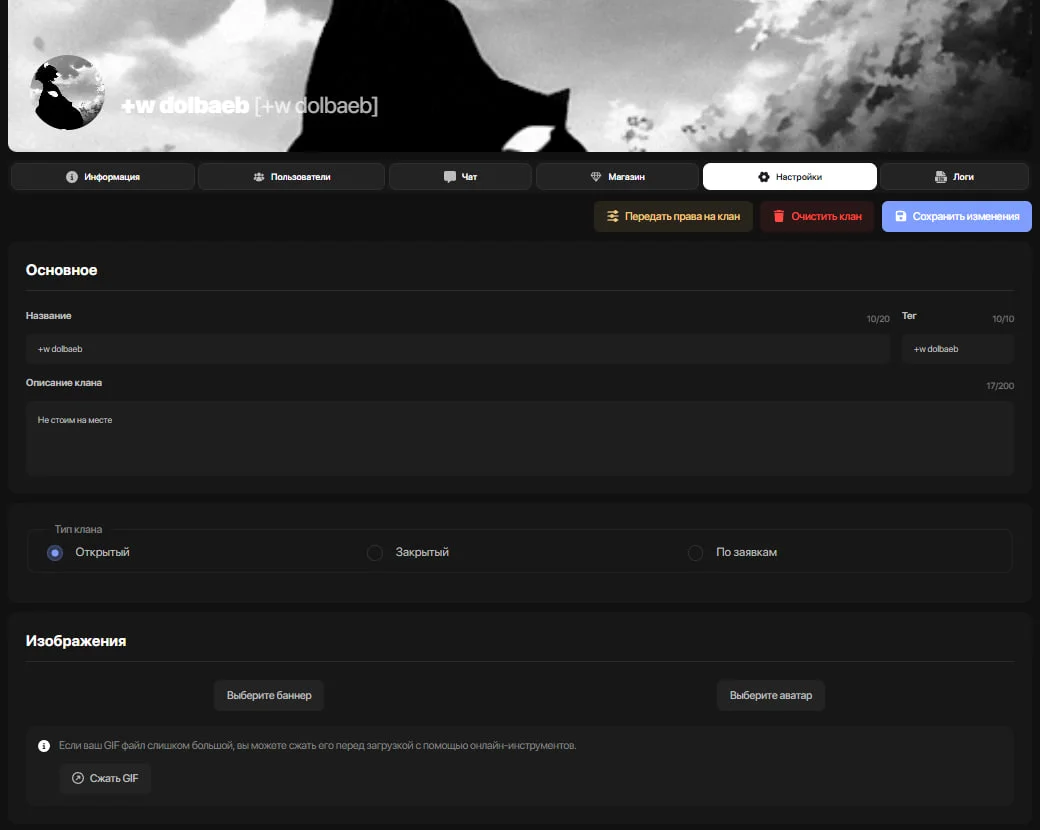Click the round clan avatar image
The width and height of the screenshot is (1040, 830).
pos(67,92)
